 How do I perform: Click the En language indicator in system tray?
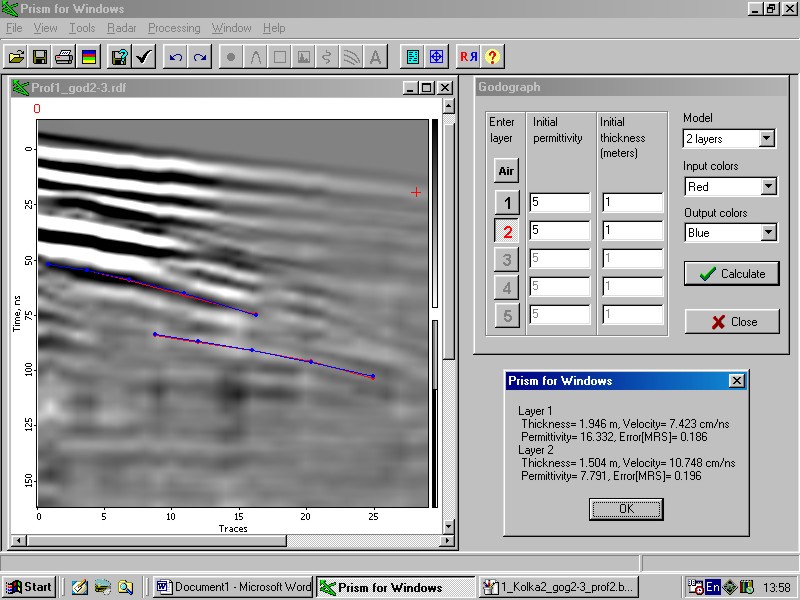point(712,587)
